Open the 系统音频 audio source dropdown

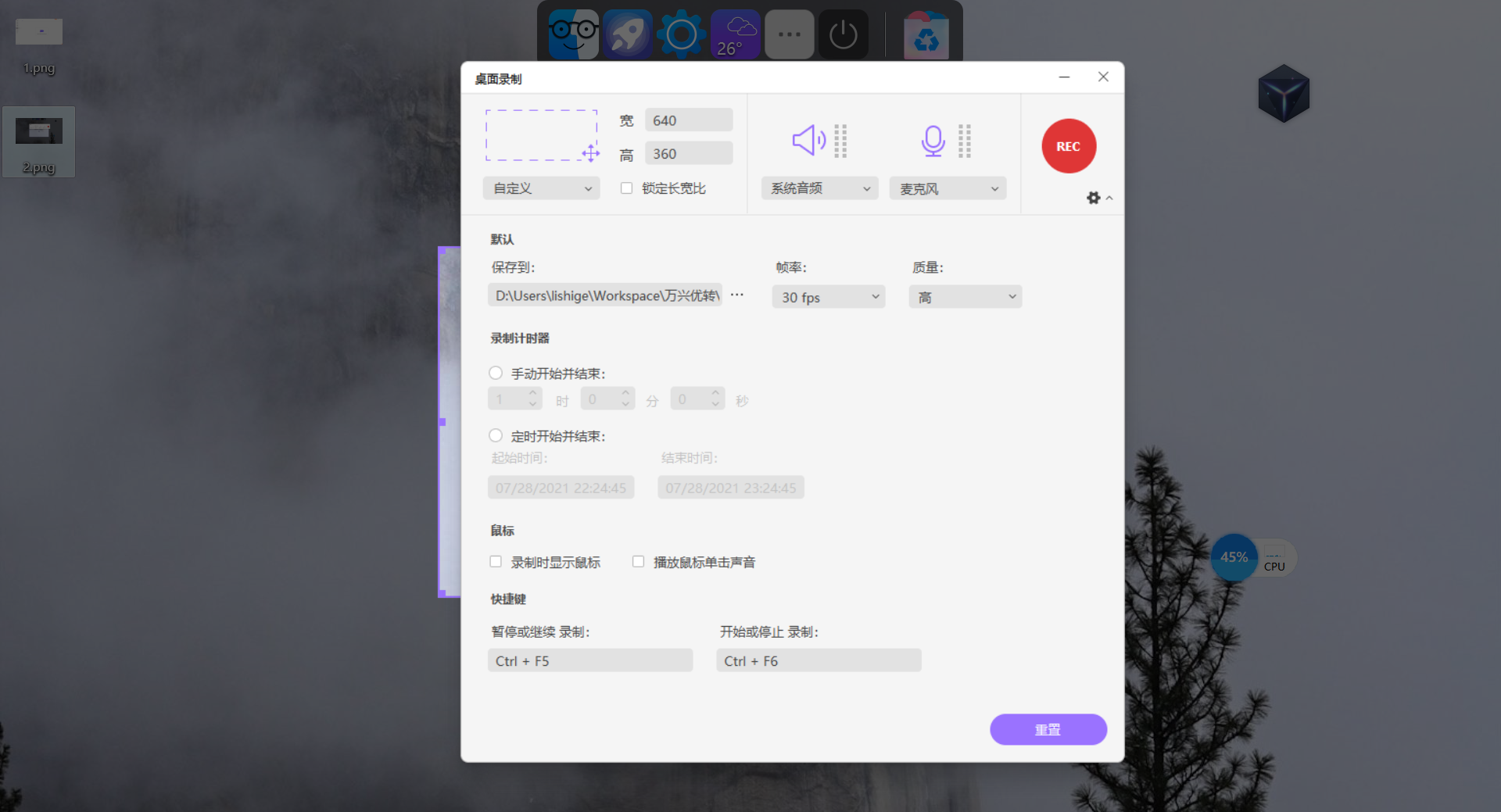pos(819,188)
